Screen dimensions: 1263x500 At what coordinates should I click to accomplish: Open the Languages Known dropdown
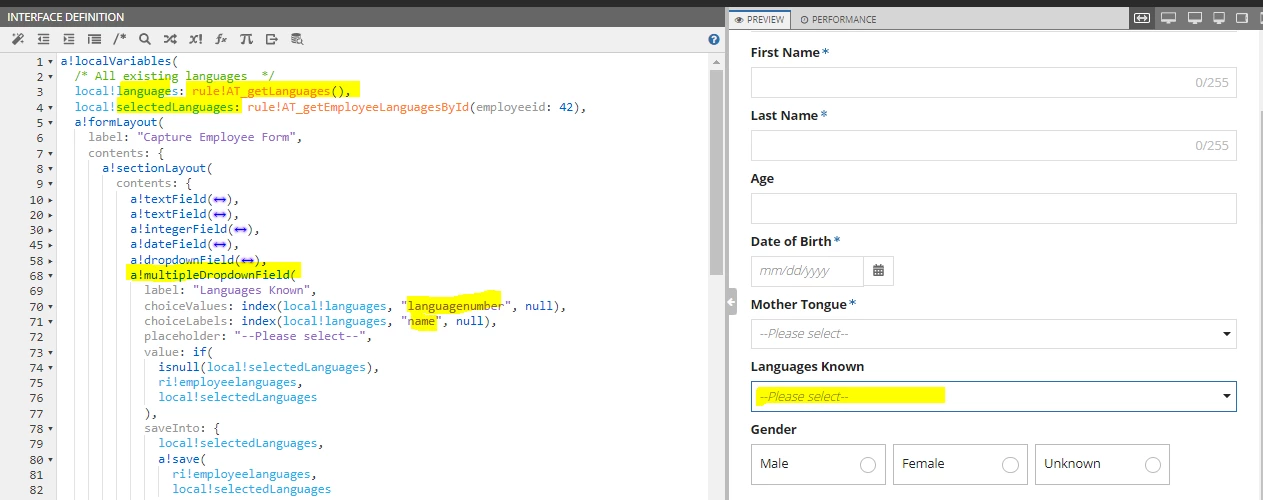point(993,397)
